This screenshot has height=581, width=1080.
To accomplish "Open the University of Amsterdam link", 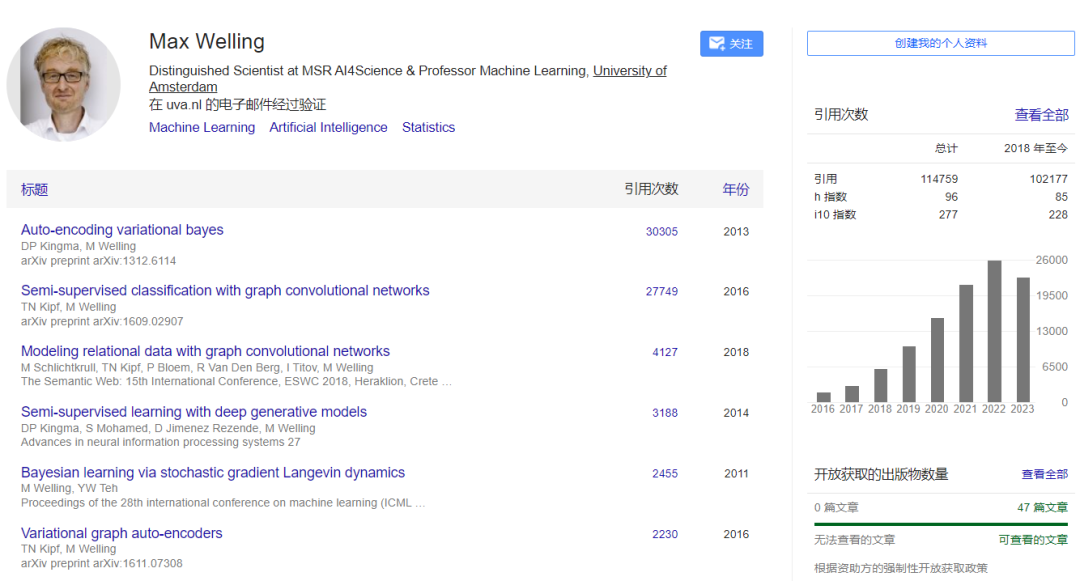I will pyautogui.click(x=629, y=71).
